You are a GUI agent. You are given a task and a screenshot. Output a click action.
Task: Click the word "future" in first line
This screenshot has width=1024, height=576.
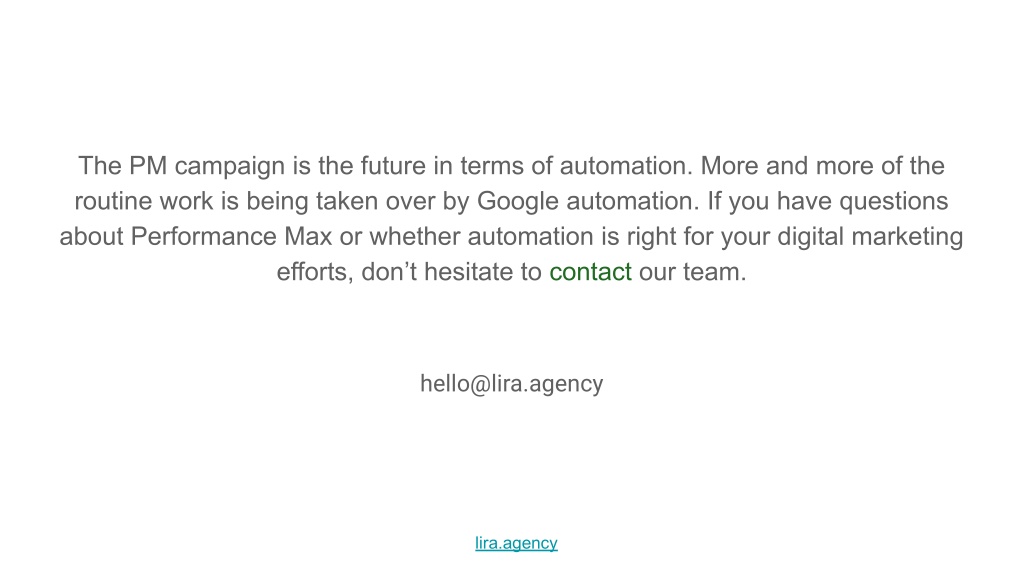(x=393, y=166)
